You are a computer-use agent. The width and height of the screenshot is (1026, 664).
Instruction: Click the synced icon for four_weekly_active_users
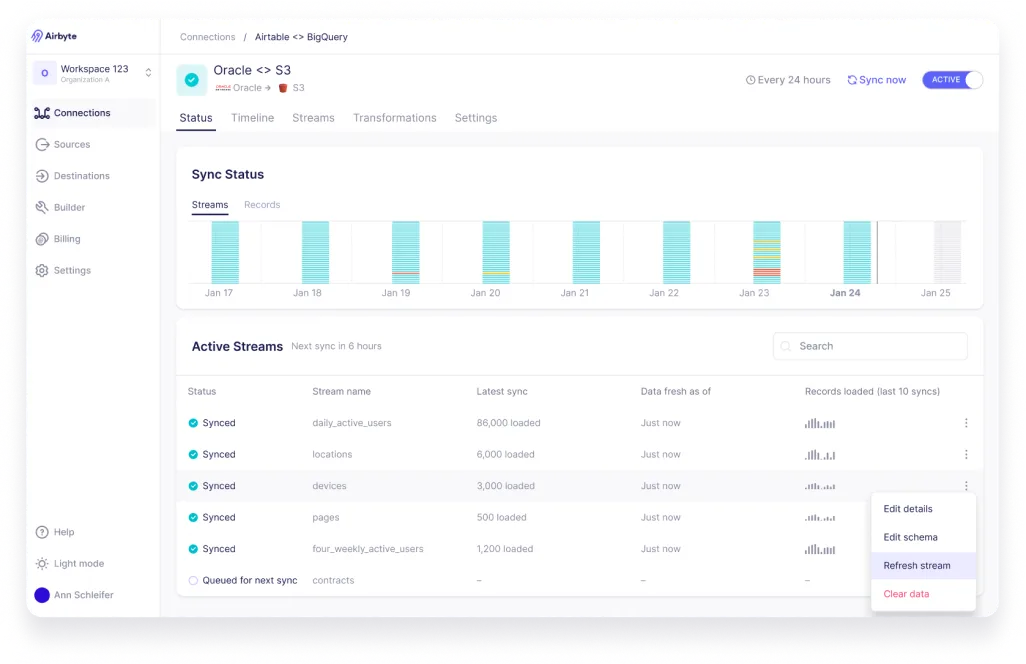click(193, 549)
